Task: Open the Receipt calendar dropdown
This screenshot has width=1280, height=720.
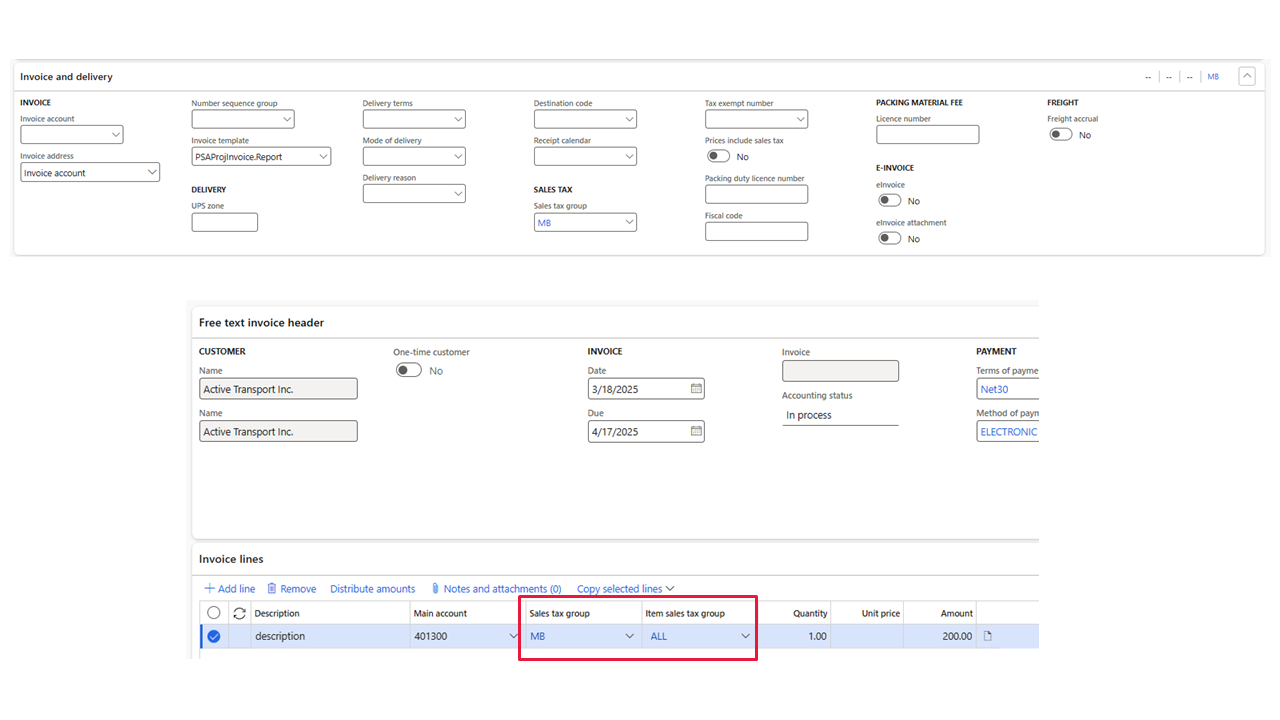Action: (x=629, y=156)
